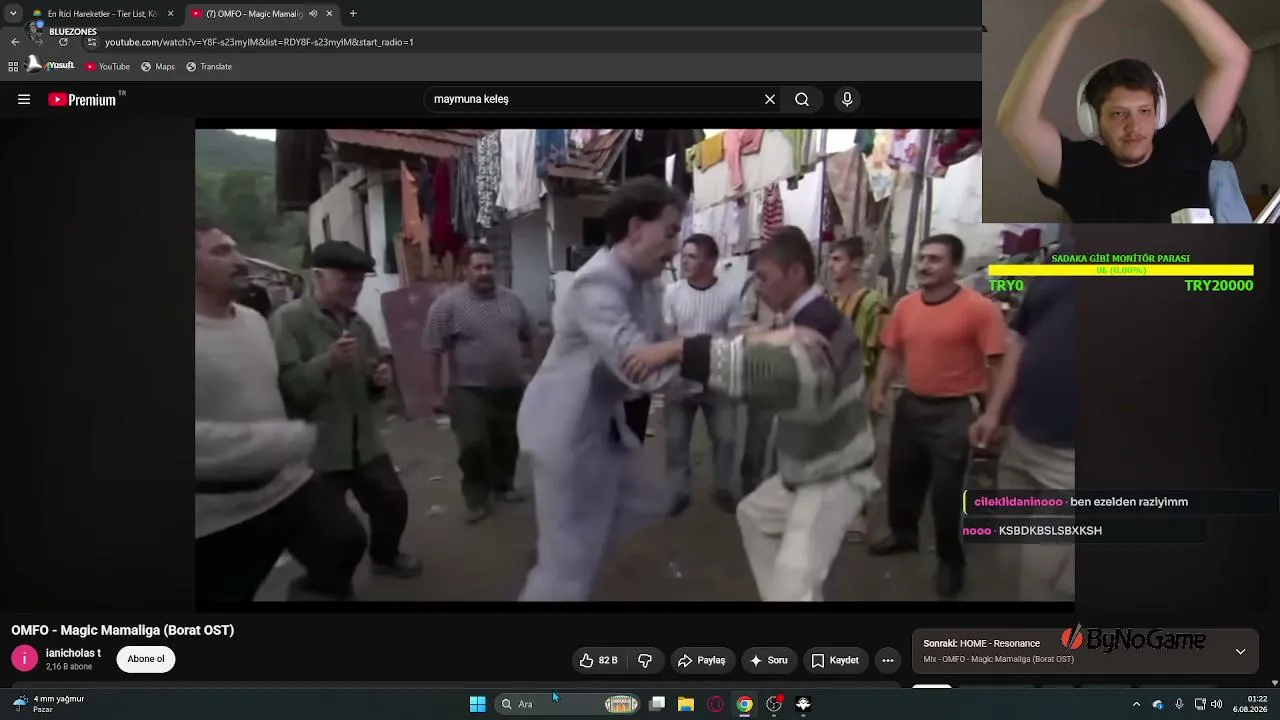The height and width of the screenshot is (720, 1280).
Task: Open the weather widget 4 mm yağmur
Action: [x=49, y=704]
